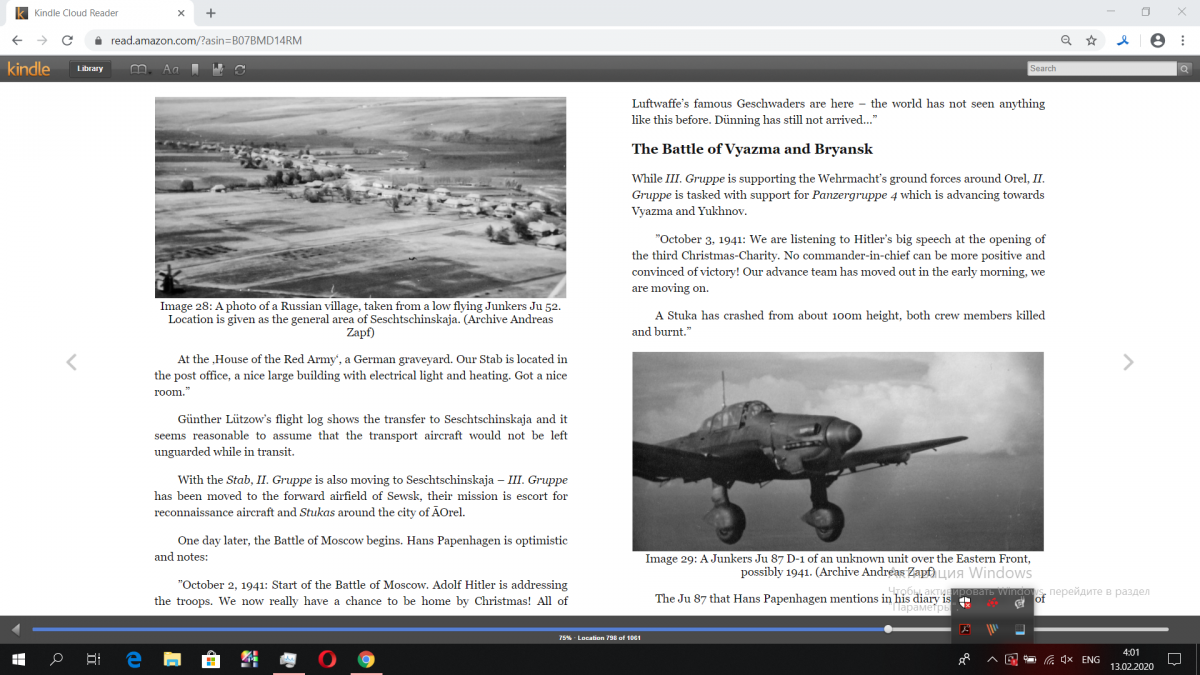This screenshot has height=675, width=1200.
Task: Bookmark this page with the star icon
Action: (x=1091, y=40)
